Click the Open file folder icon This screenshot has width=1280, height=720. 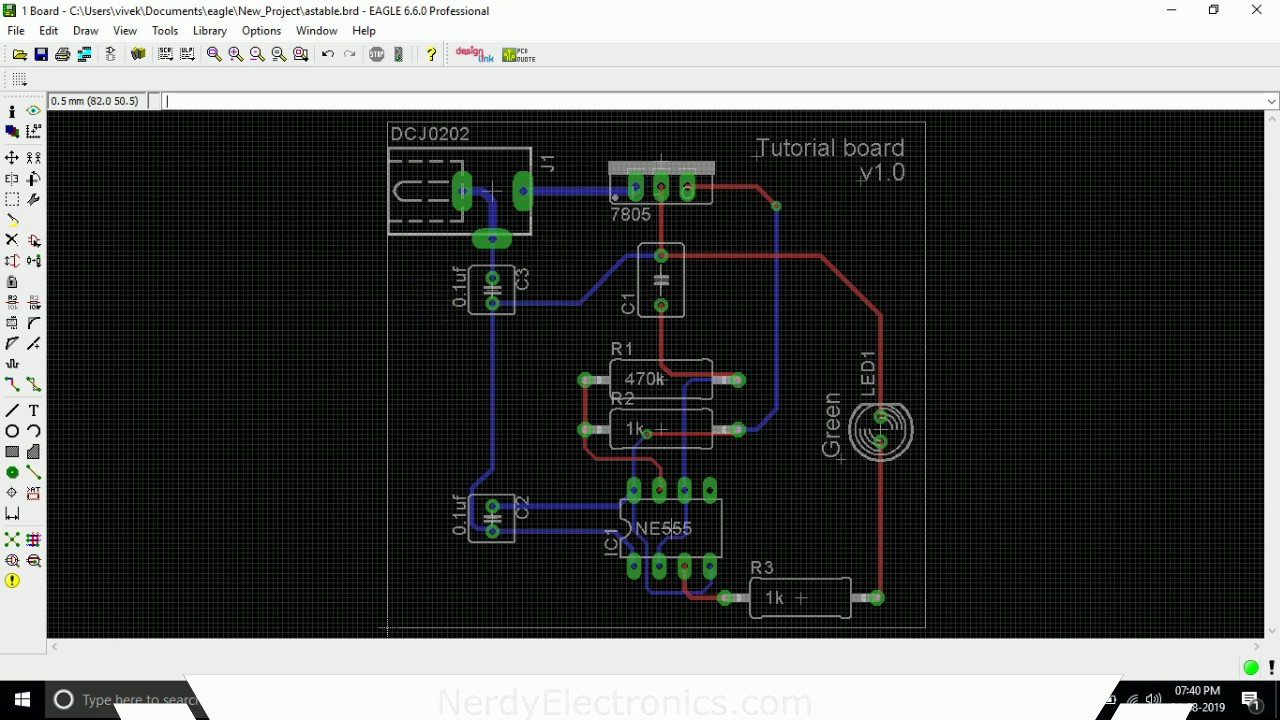20,55
